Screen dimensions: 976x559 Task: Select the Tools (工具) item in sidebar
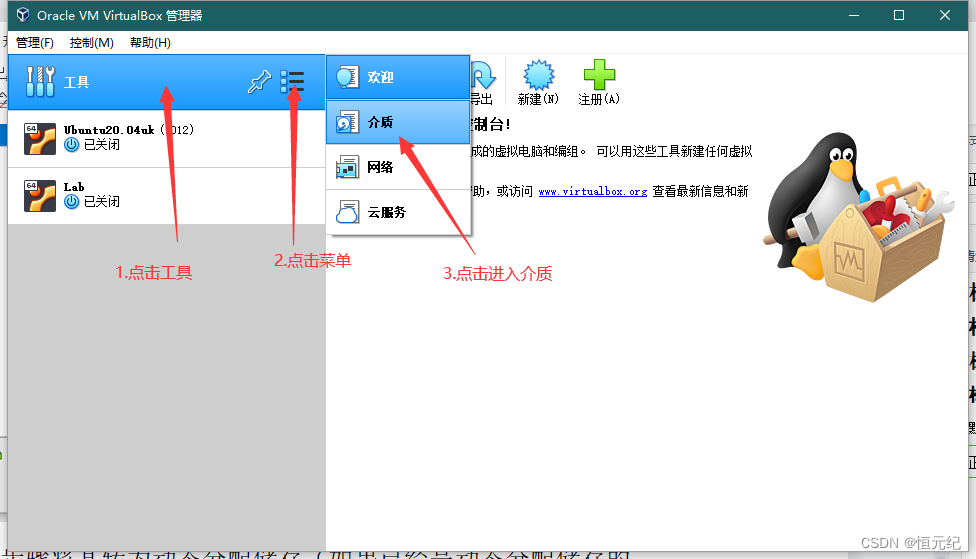point(166,82)
